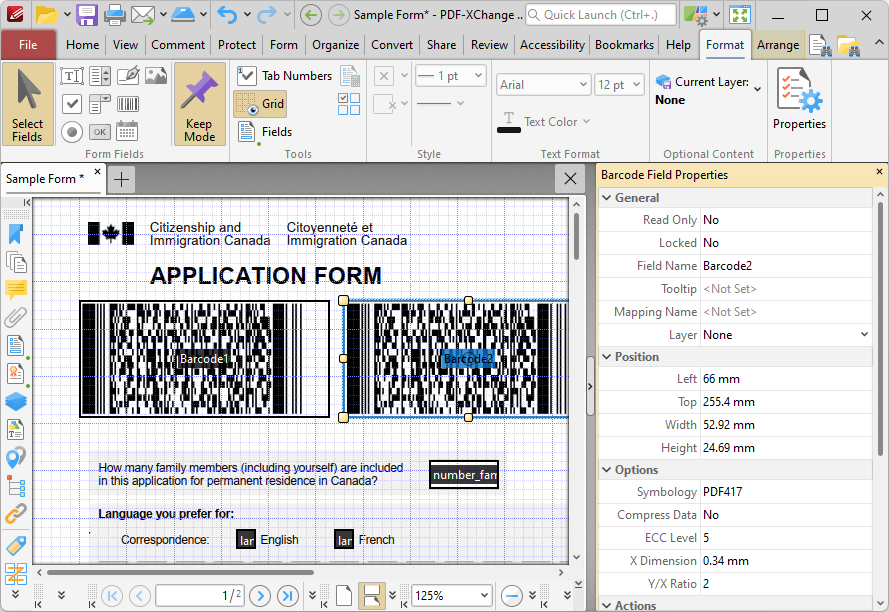Open the Comments panel in the left sidebar
Screen dimensions: 889x612
(x=17, y=290)
